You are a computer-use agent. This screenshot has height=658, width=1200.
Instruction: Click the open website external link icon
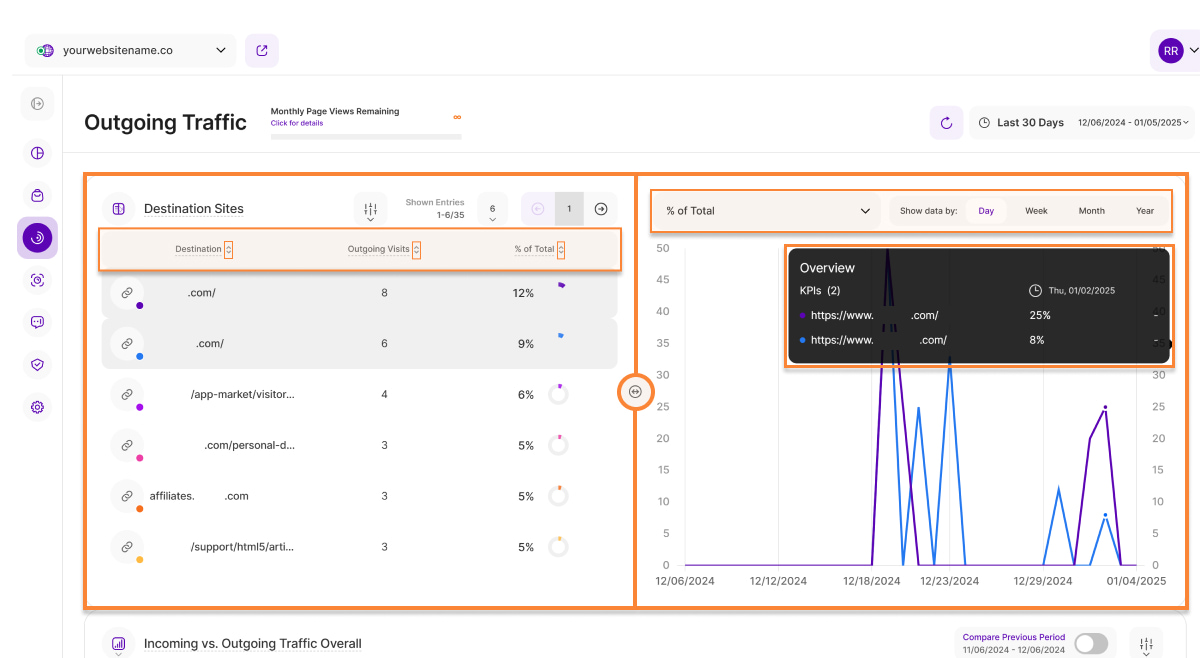[x=262, y=50]
